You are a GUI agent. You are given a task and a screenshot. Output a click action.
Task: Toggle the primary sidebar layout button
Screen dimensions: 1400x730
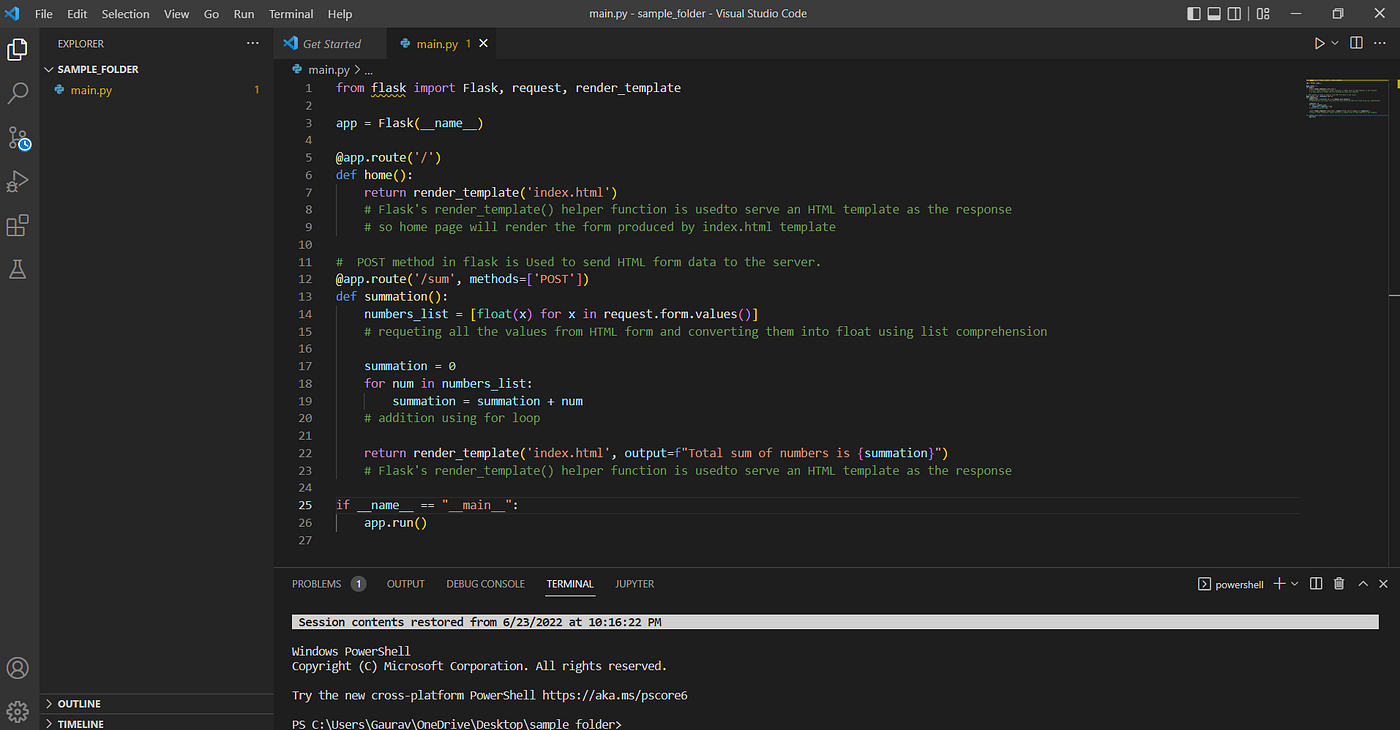(1194, 14)
